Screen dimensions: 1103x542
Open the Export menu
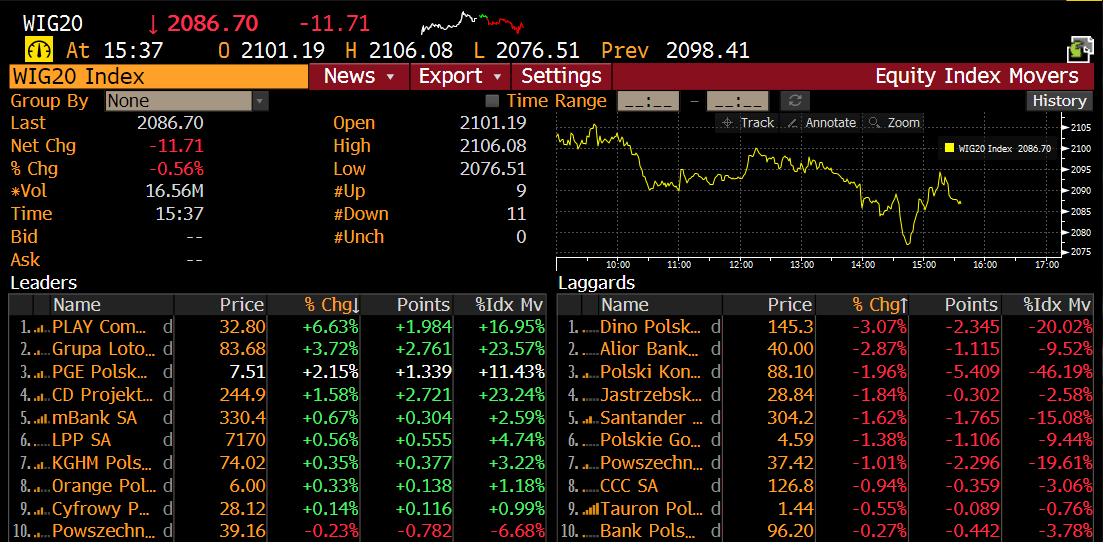pyautogui.click(x=460, y=76)
